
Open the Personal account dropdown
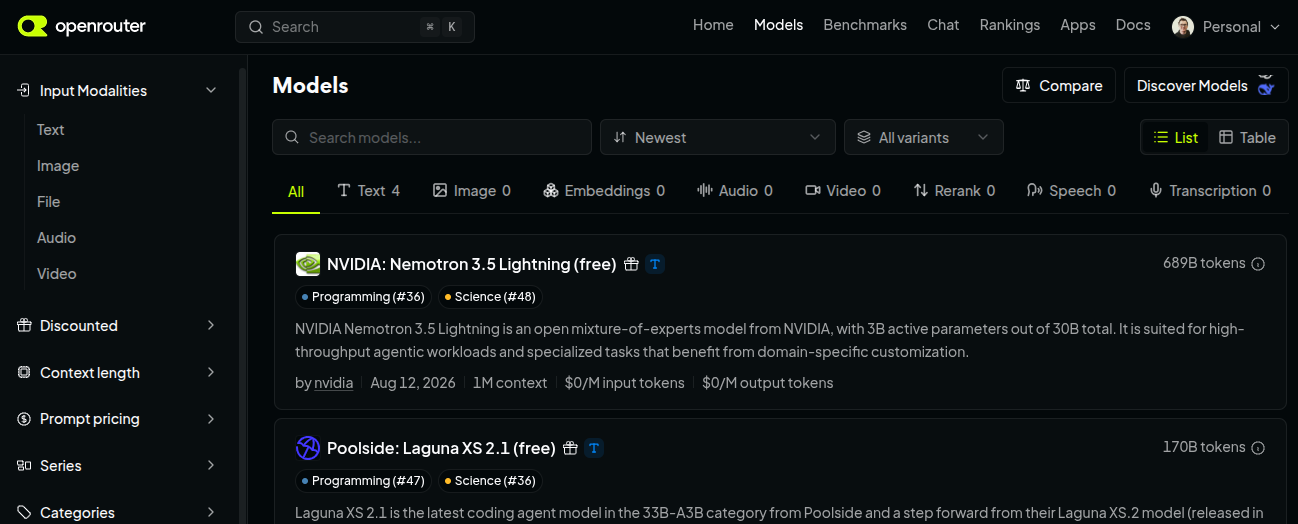[1226, 27]
